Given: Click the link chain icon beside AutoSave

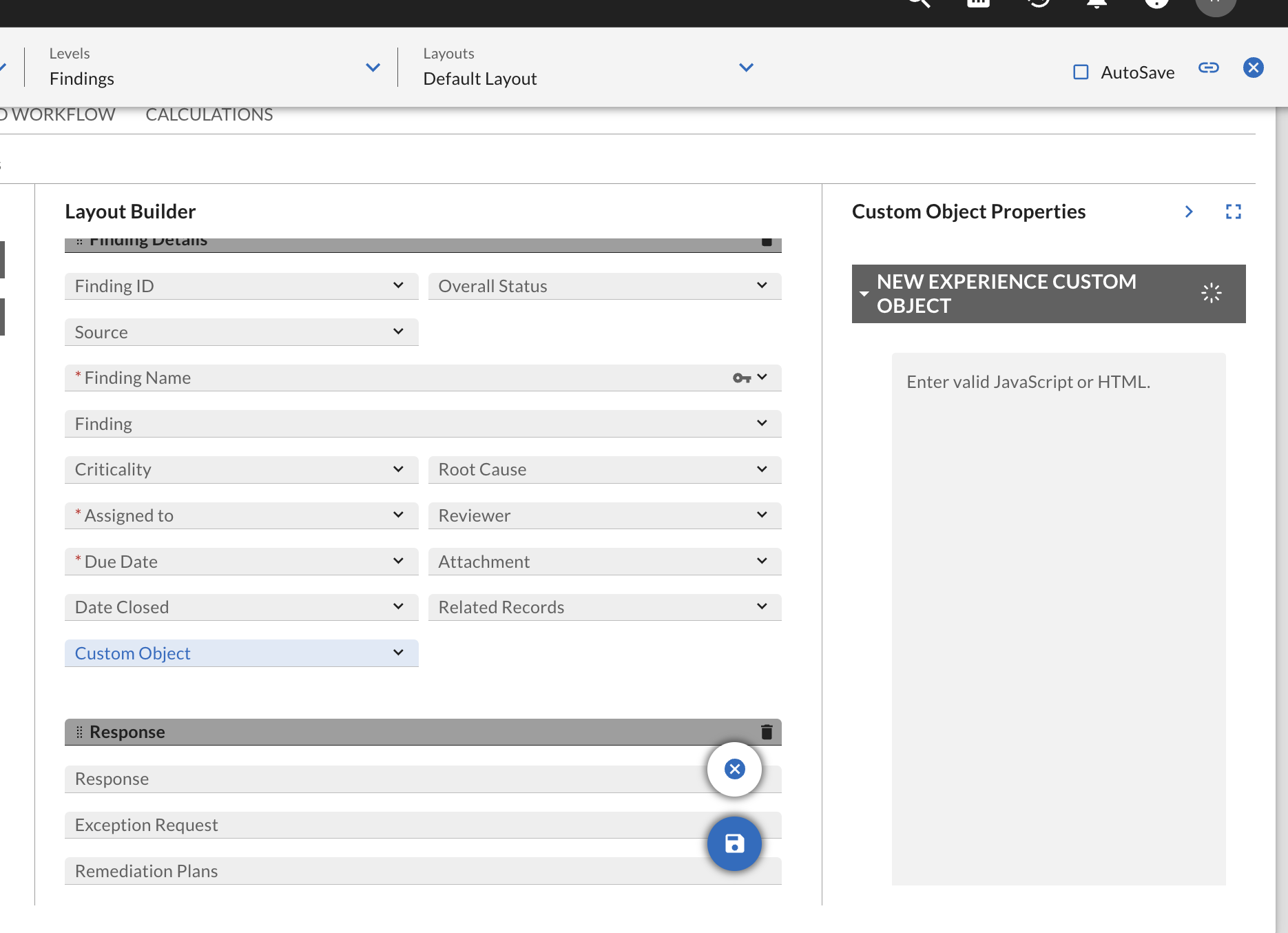Looking at the screenshot, I should [x=1208, y=68].
